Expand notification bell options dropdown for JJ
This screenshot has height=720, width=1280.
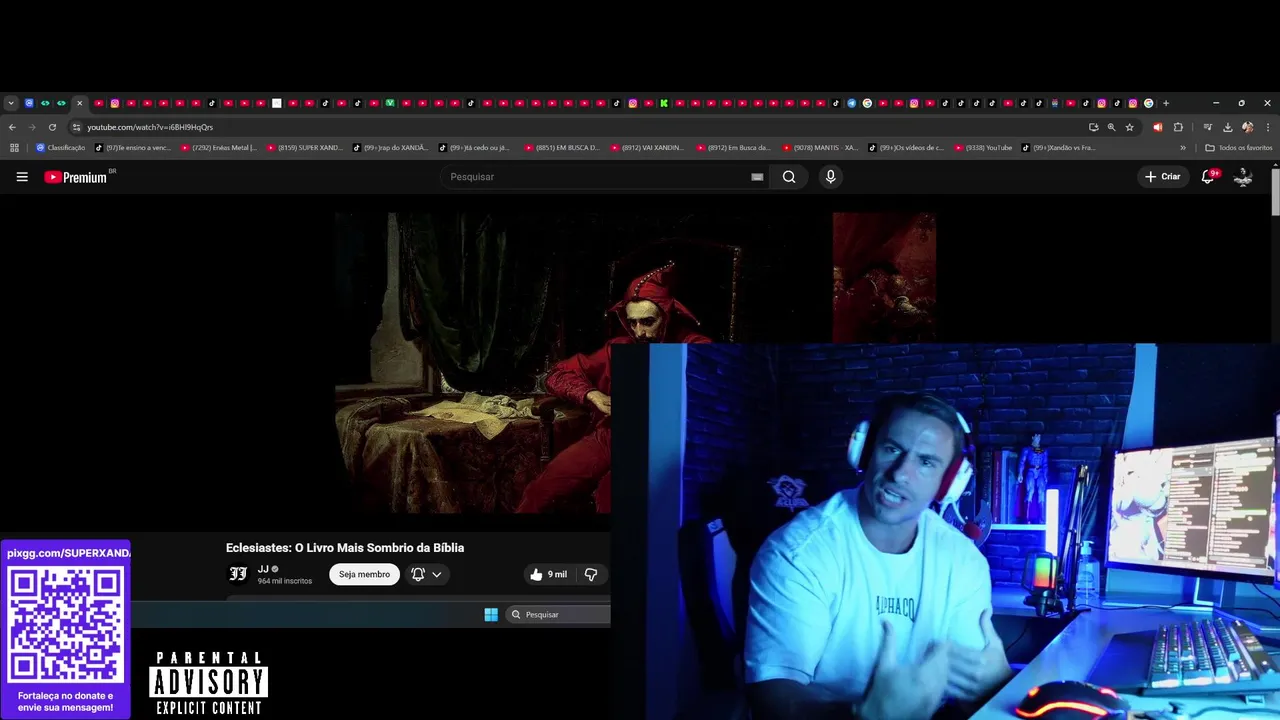pyautogui.click(x=437, y=574)
